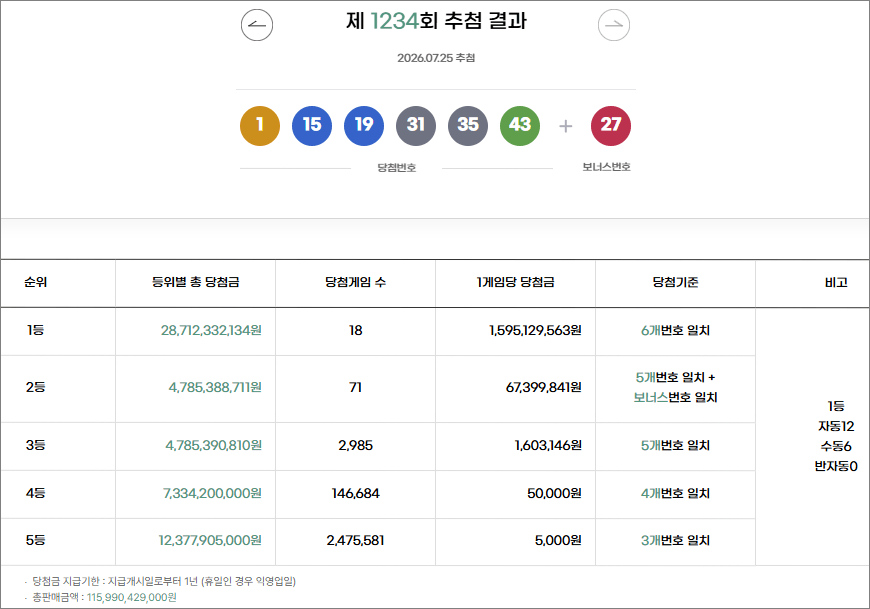
Task: Click winner count 2,475,581
Action: coord(356,540)
